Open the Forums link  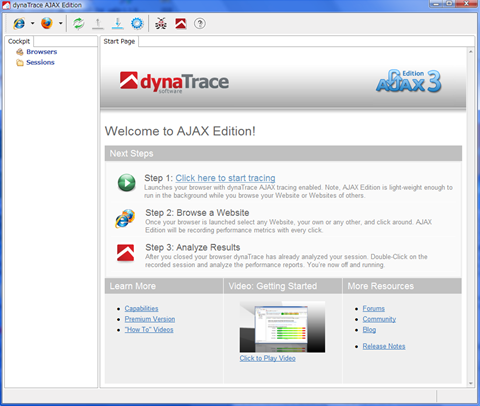[x=374, y=308]
